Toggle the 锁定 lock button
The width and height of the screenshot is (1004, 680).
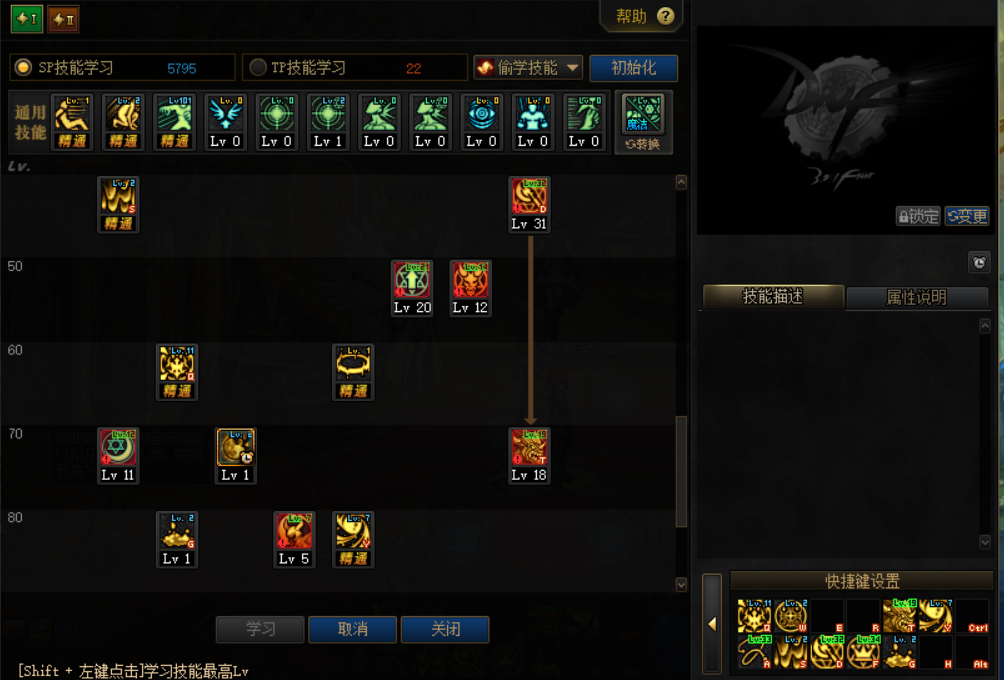click(x=917, y=216)
